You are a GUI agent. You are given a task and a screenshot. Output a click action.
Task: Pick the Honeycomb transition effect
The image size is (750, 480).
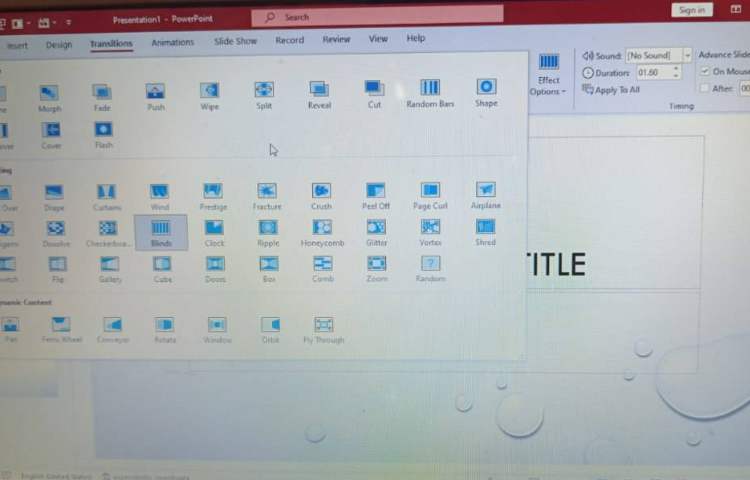pyautogui.click(x=322, y=231)
